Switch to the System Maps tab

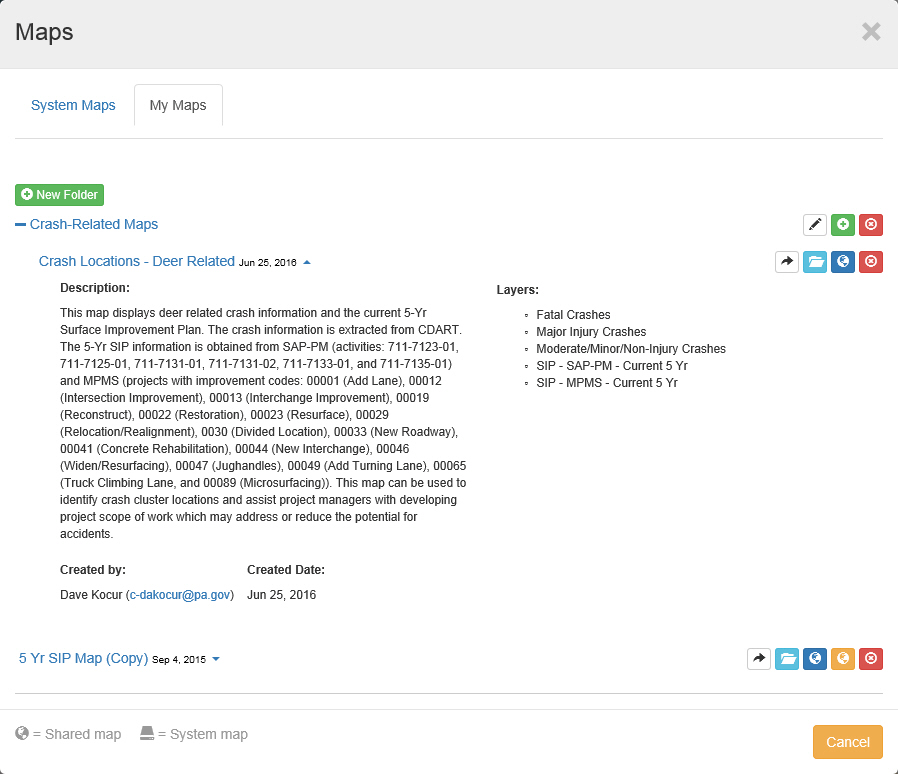[x=73, y=105]
